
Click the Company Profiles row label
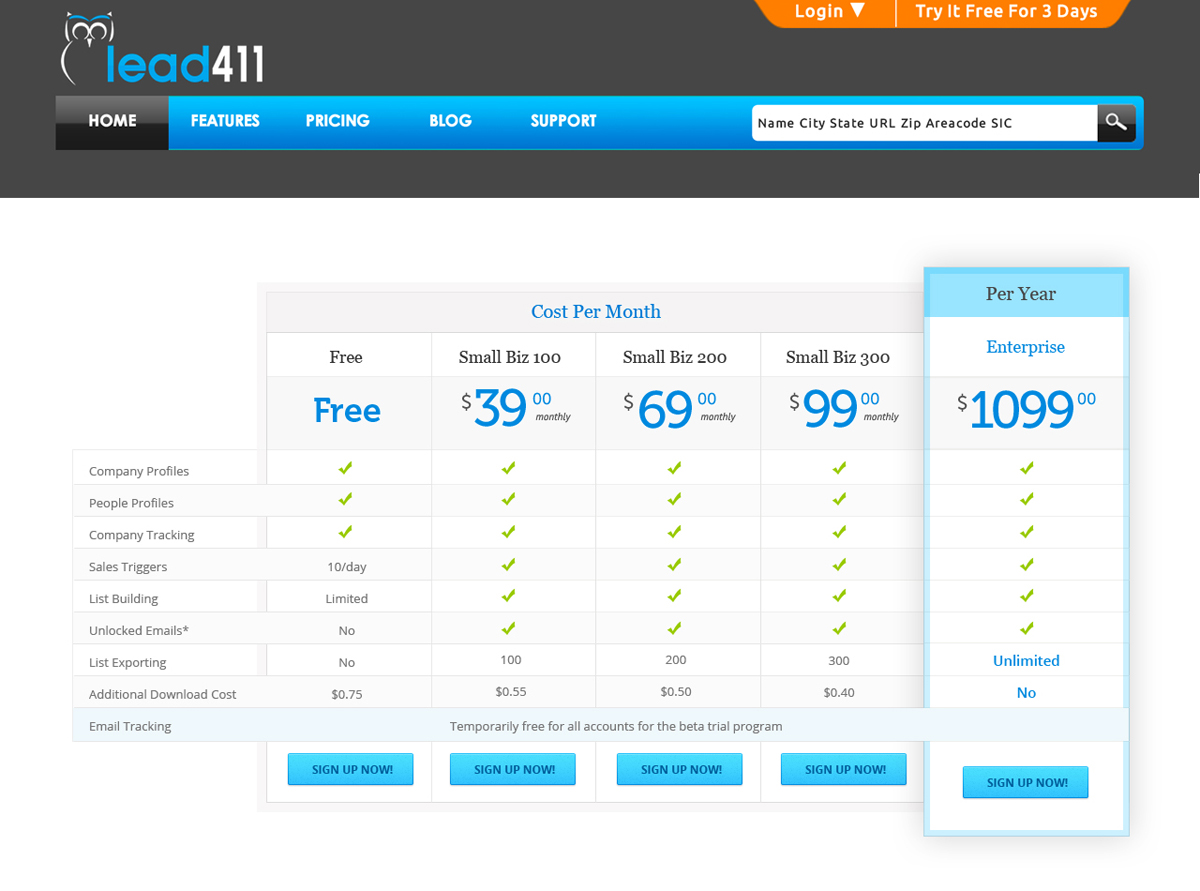pos(139,471)
